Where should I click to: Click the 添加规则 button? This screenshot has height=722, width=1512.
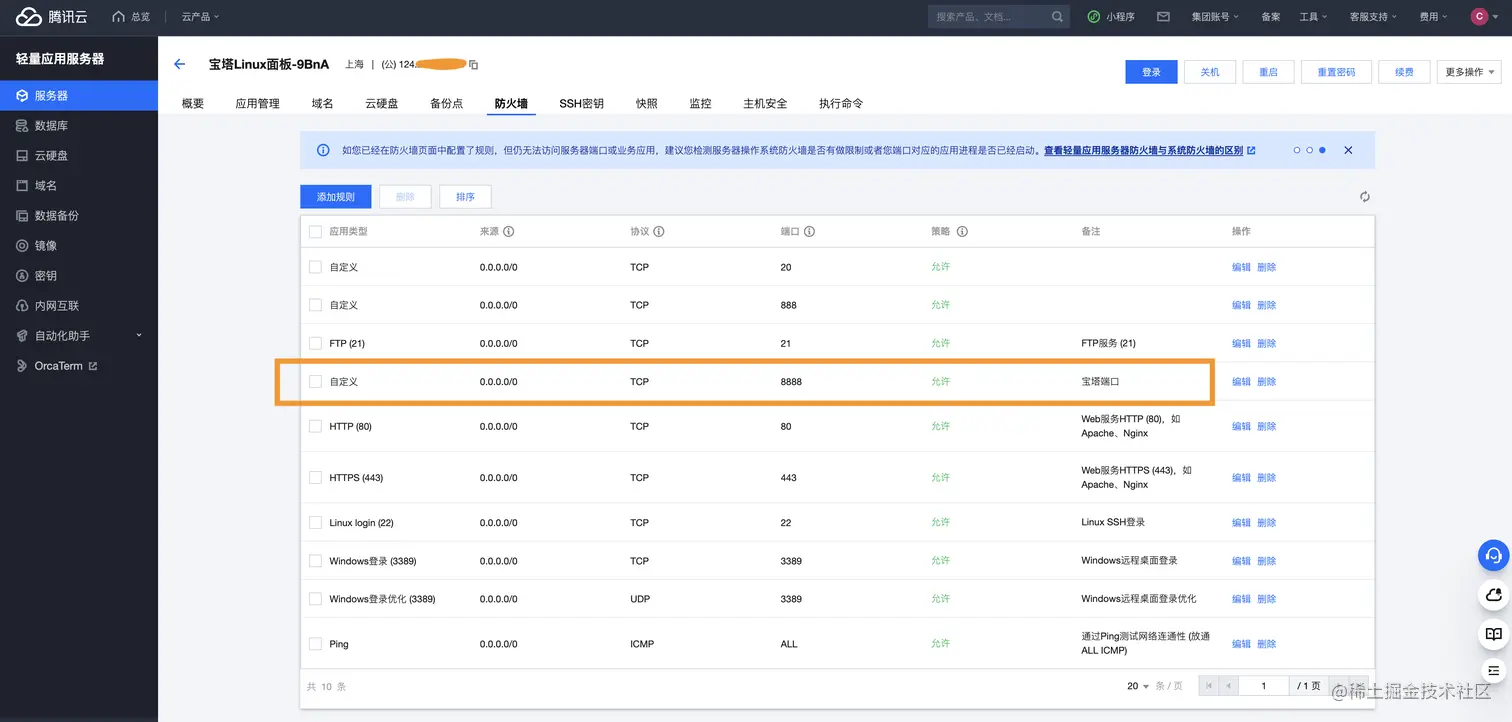click(x=336, y=197)
